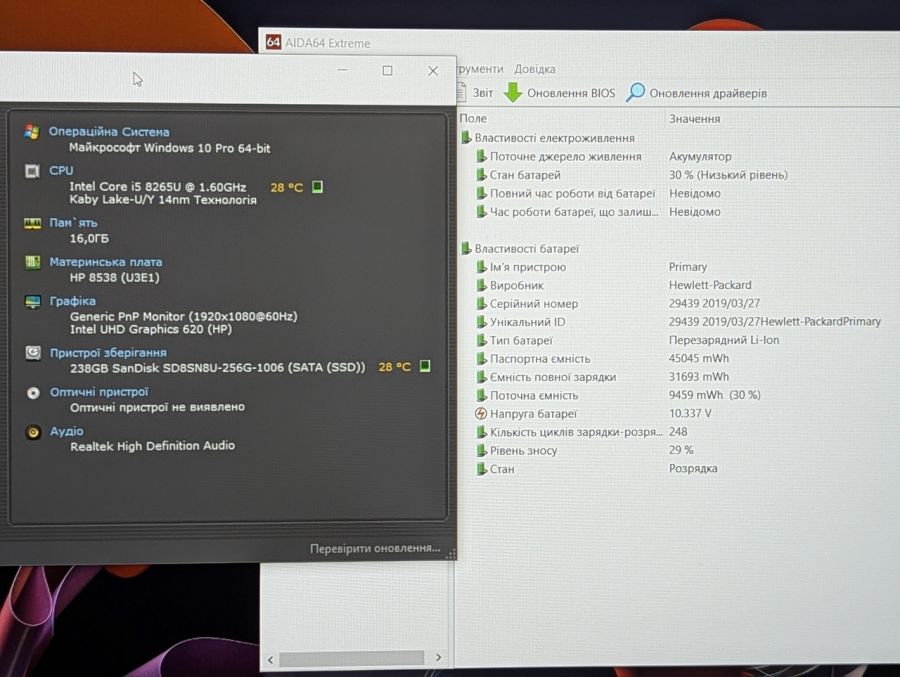Open the Пристрої зберігання section link

(108, 353)
